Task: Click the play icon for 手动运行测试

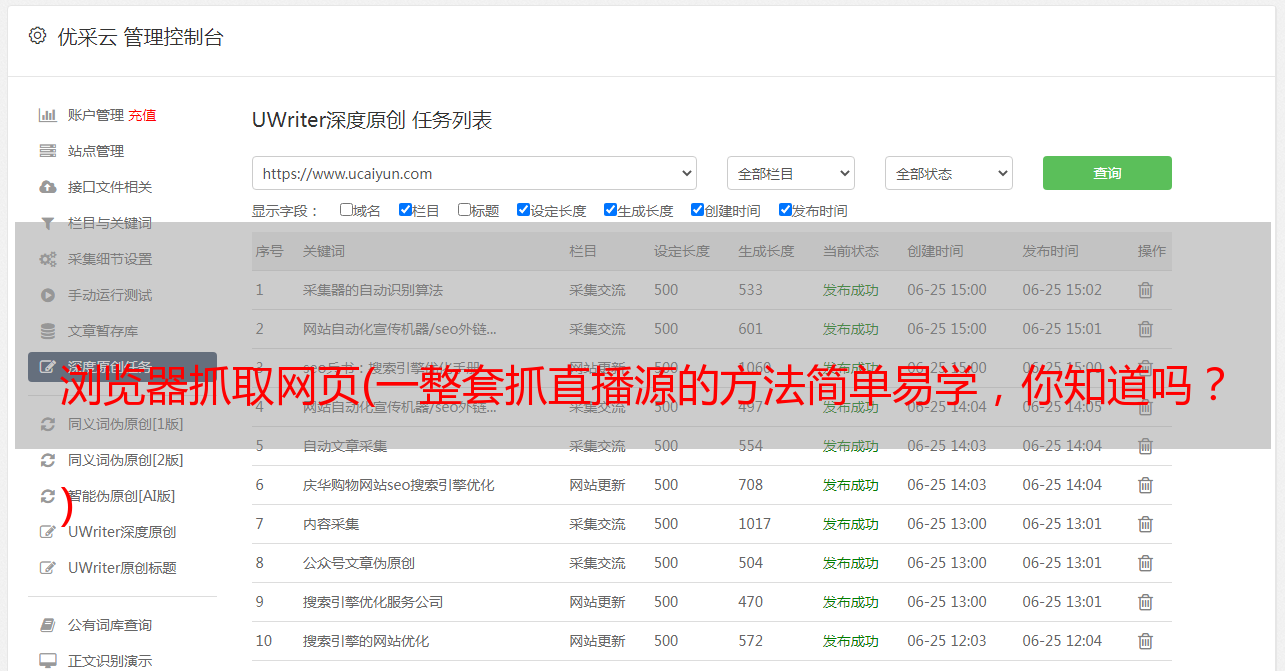Action: (x=47, y=295)
